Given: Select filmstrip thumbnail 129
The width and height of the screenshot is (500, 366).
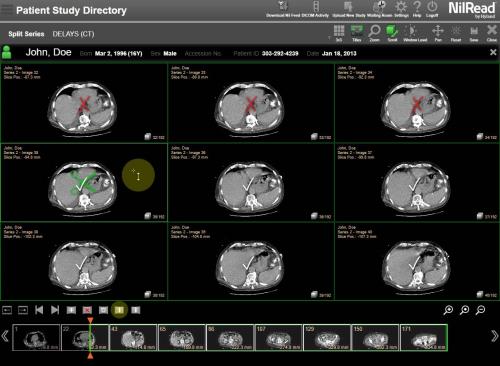Looking at the screenshot, I should tap(327, 337).
